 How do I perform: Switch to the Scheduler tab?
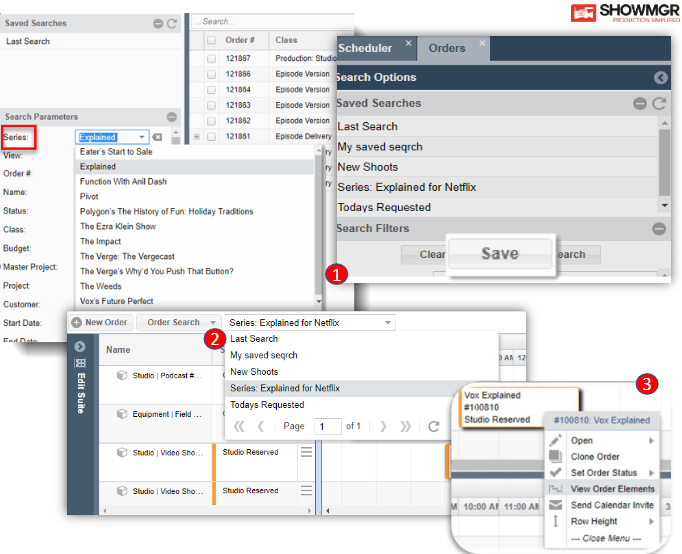pyautogui.click(x=376, y=48)
